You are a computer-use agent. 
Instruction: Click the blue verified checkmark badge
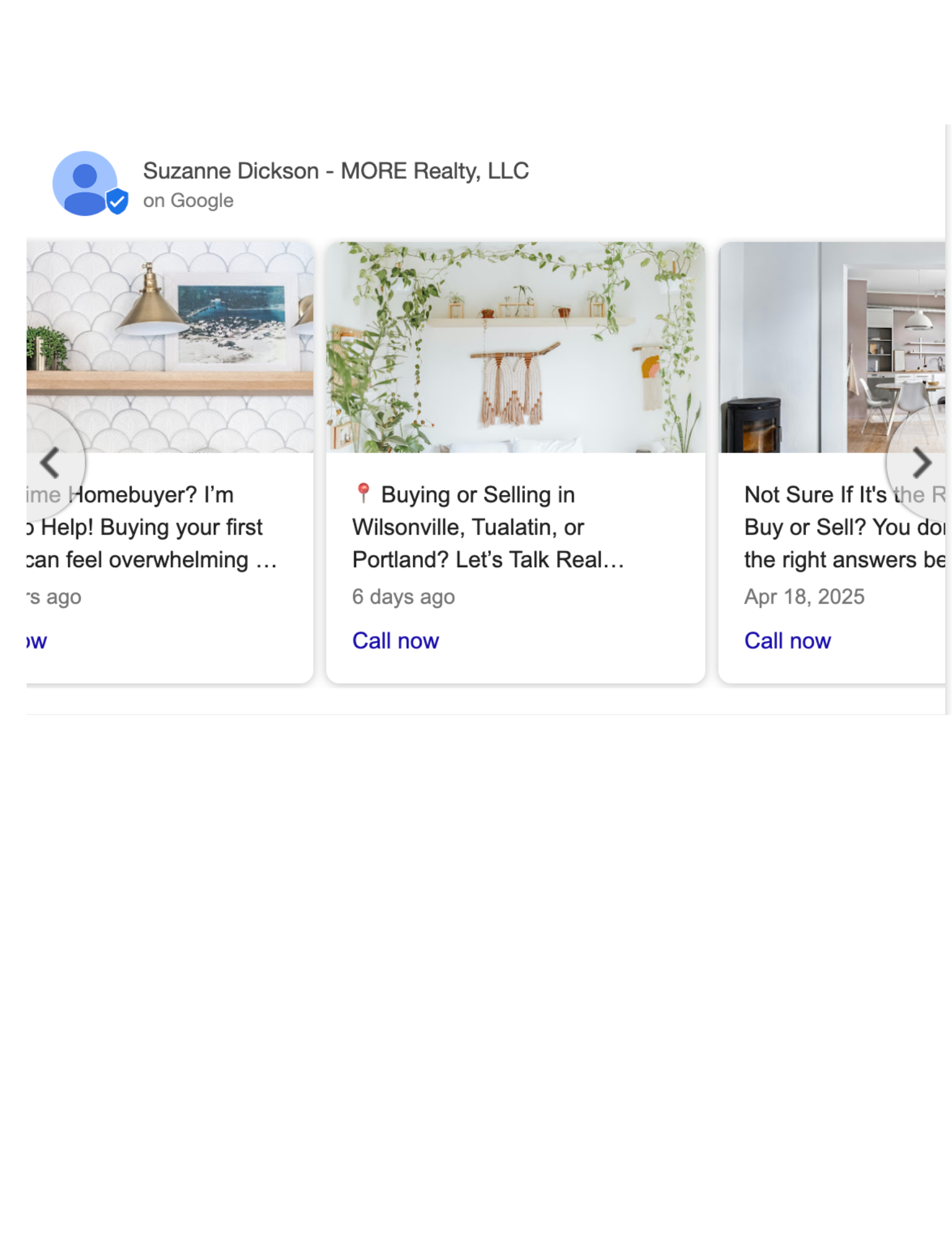[x=117, y=201]
